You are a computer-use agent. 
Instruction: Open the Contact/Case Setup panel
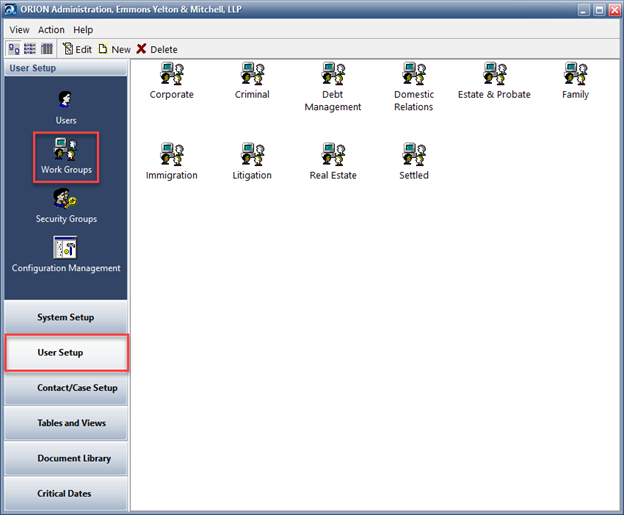(66, 388)
